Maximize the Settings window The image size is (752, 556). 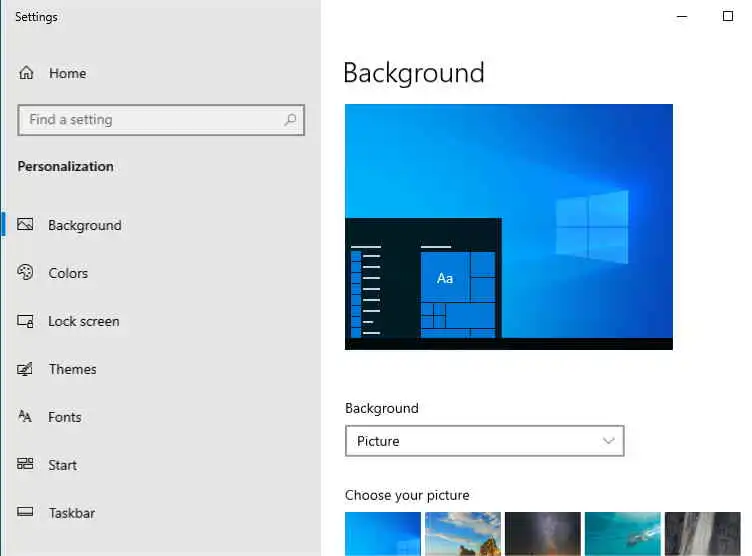click(728, 16)
